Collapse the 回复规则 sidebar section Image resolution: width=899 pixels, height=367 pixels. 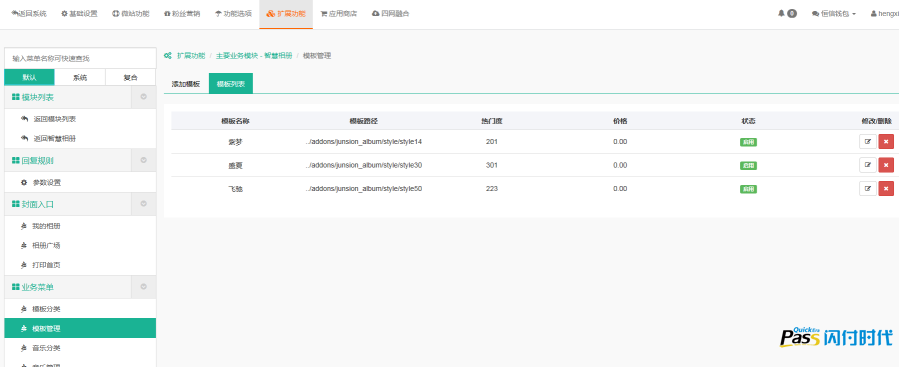(x=143, y=160)
